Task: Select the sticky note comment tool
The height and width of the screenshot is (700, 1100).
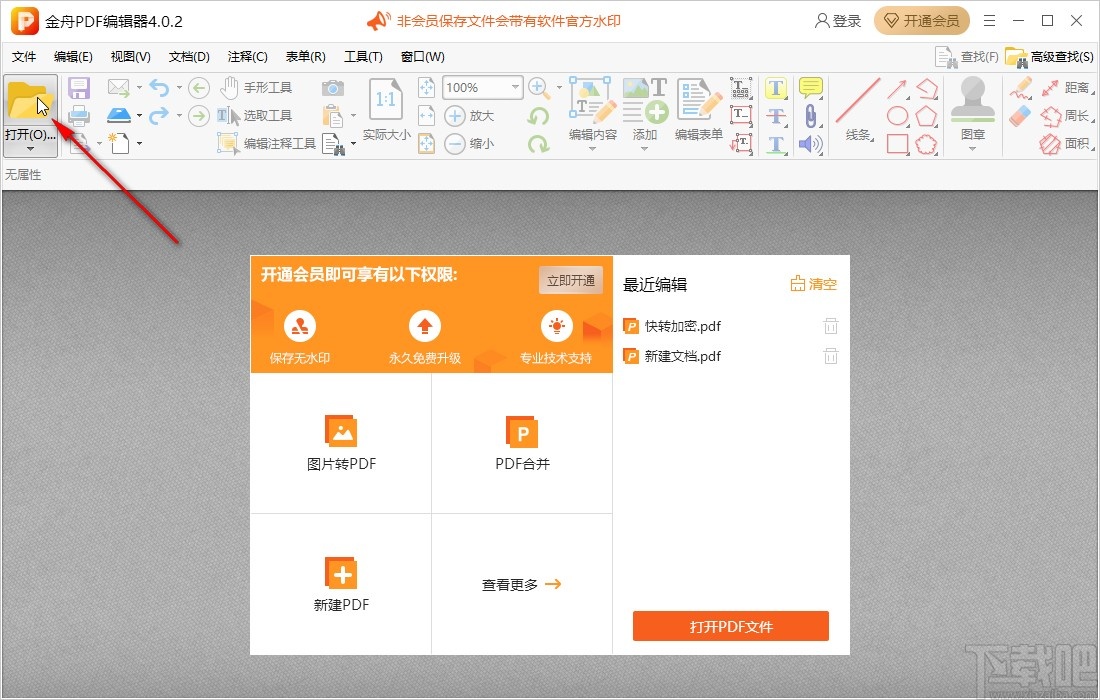Action: (811, 87)
